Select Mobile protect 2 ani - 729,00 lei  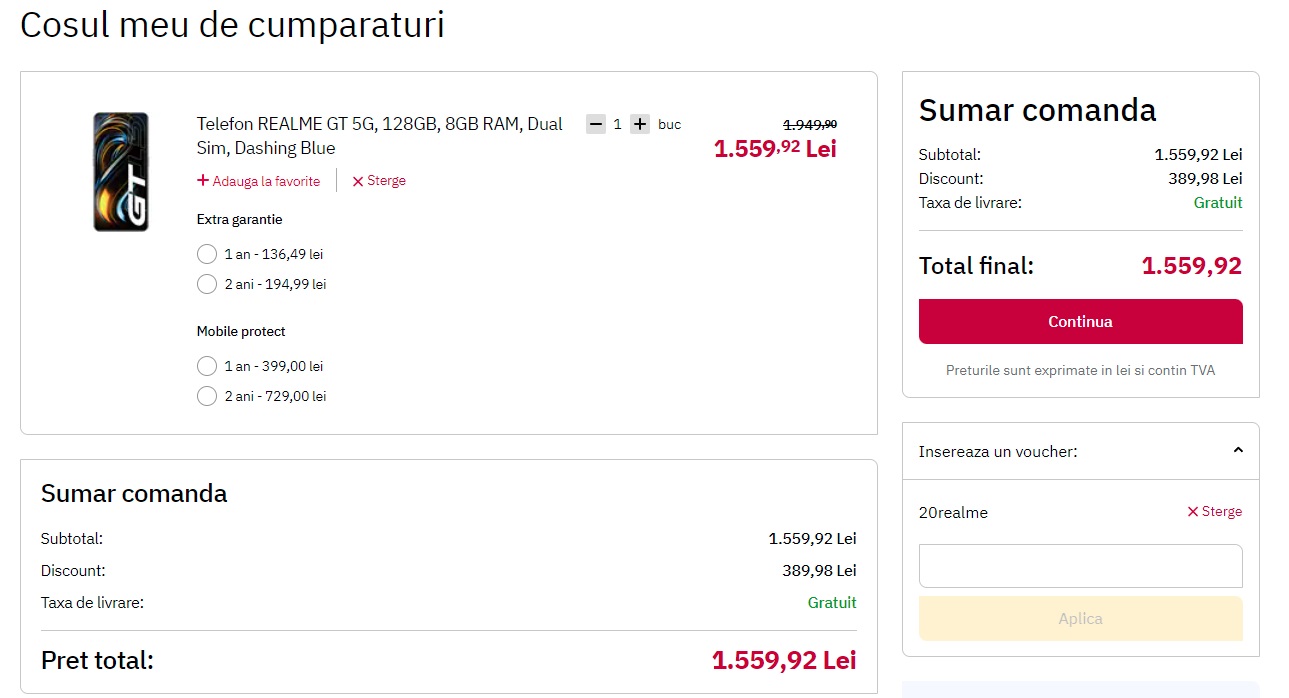(x=207, y=396)
